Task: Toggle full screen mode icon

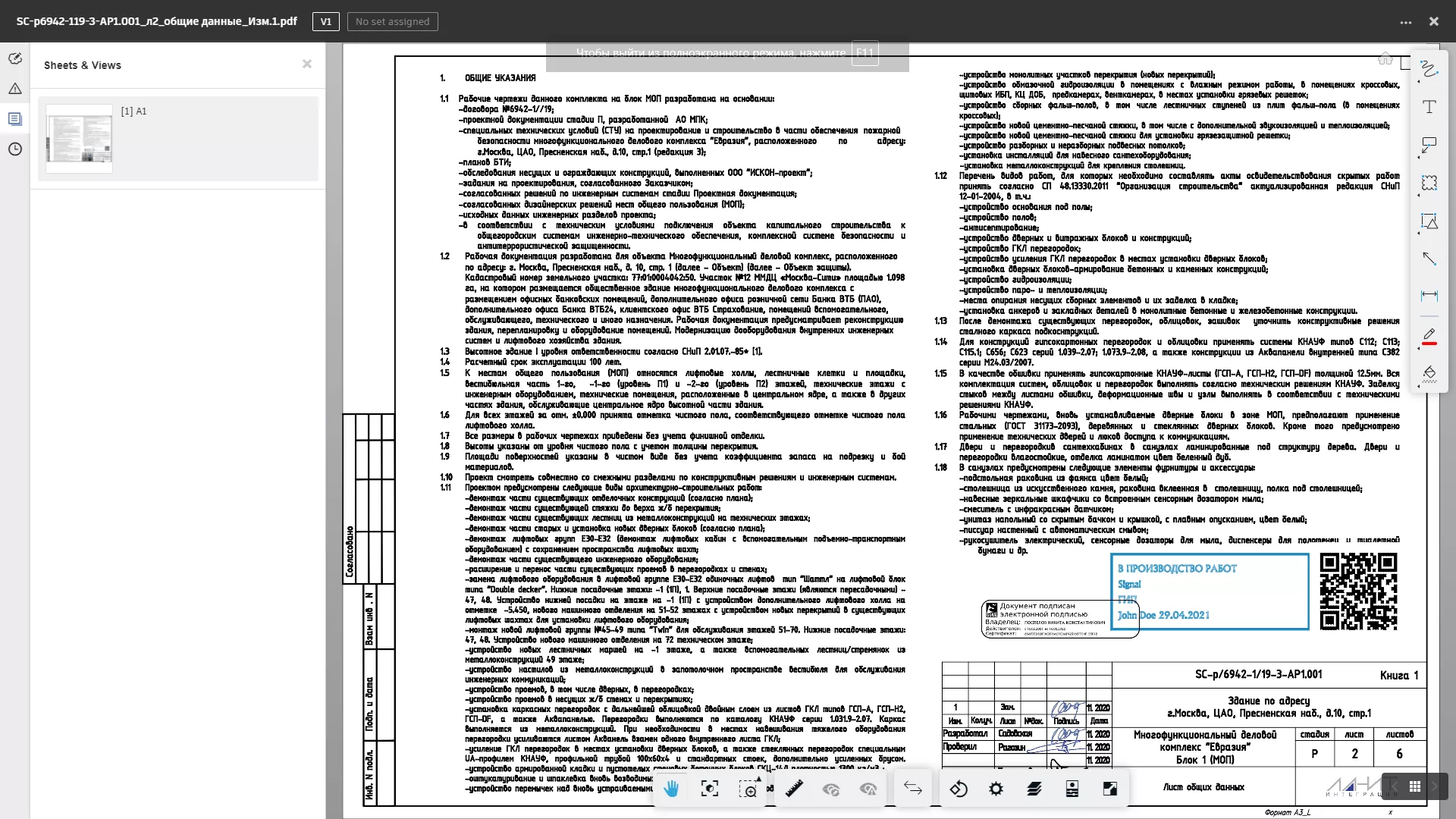Action: click(x=1109, y=789)
